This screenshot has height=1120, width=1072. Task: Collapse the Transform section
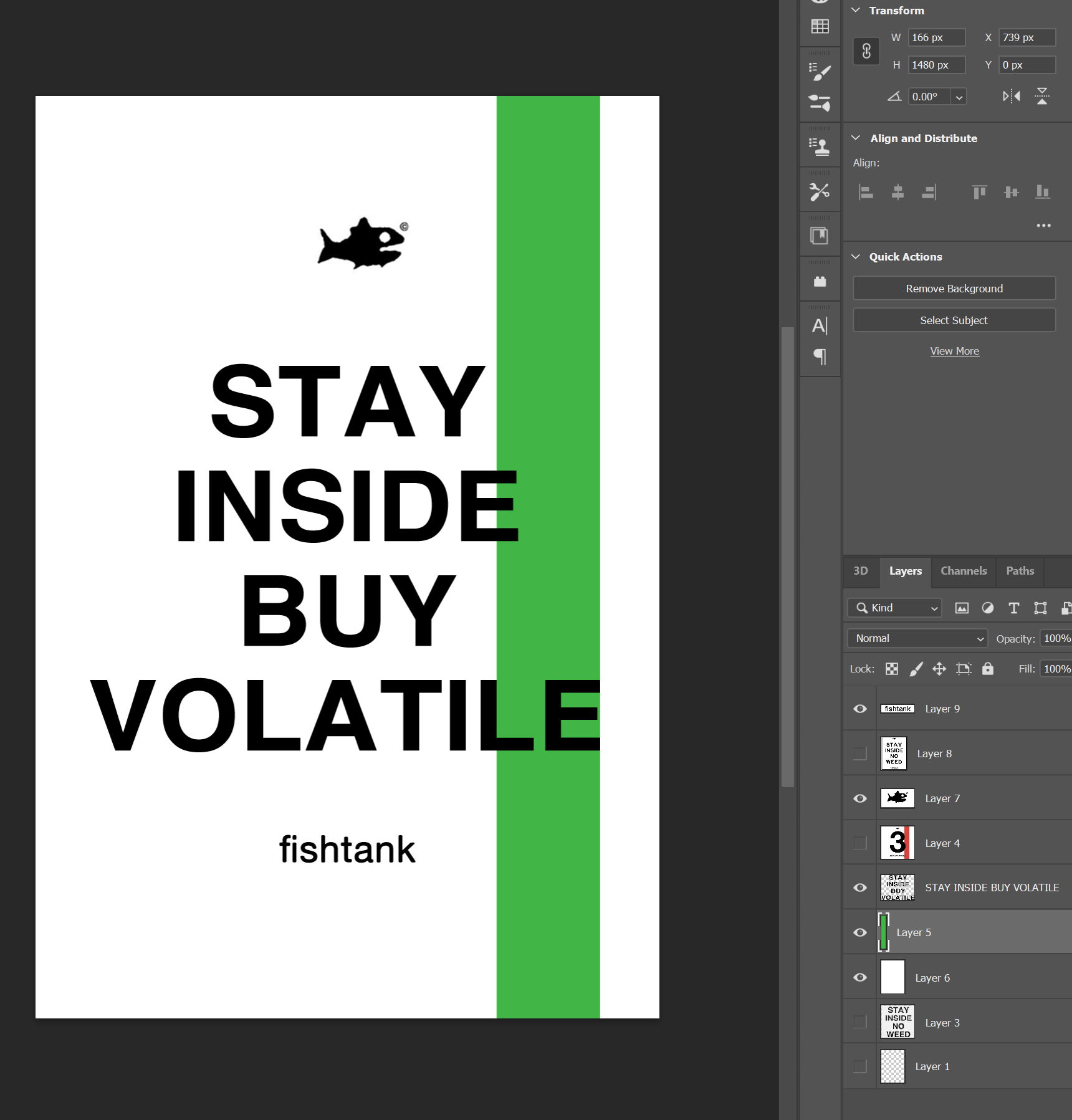[856, 10]
